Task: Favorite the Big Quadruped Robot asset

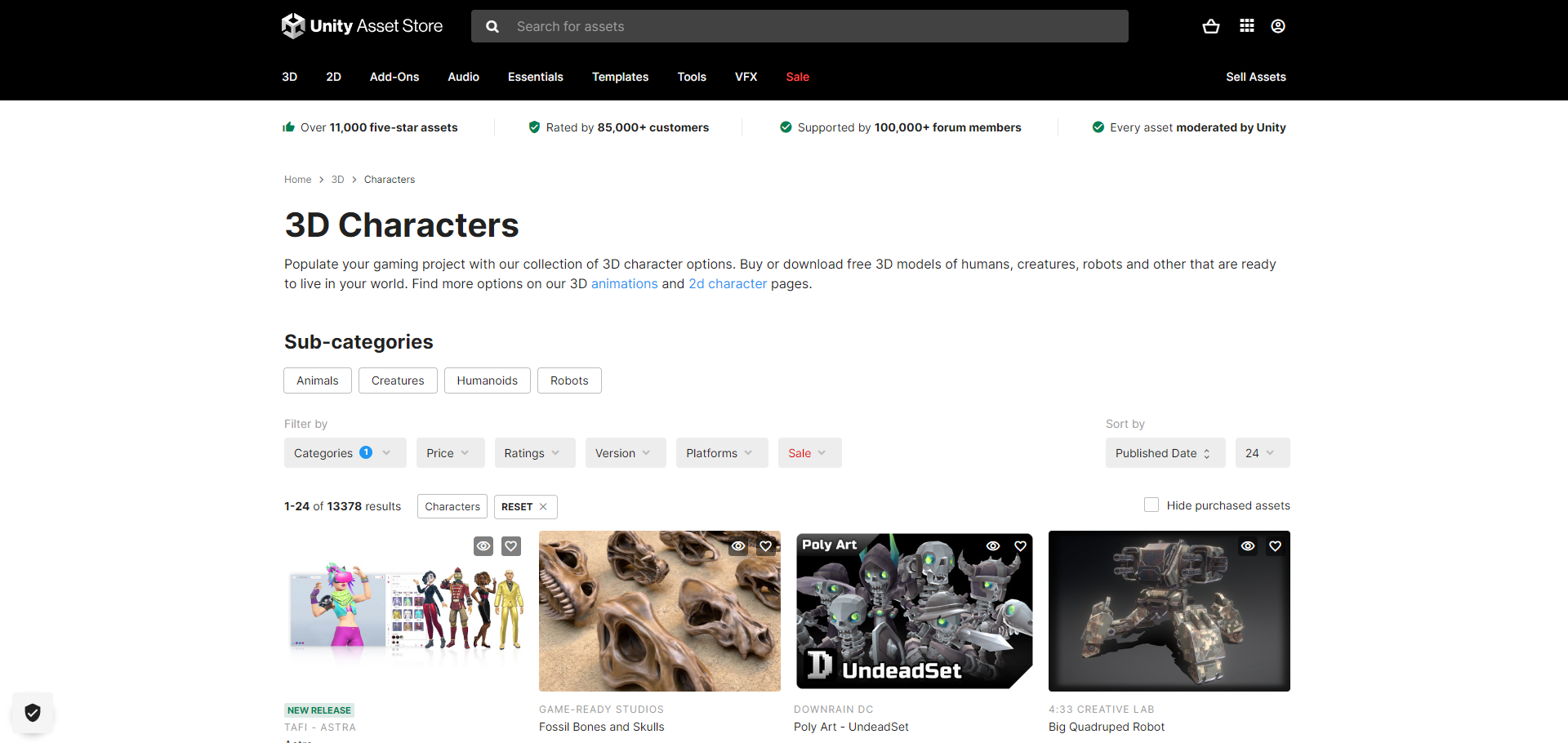Action: (1276, 546)
